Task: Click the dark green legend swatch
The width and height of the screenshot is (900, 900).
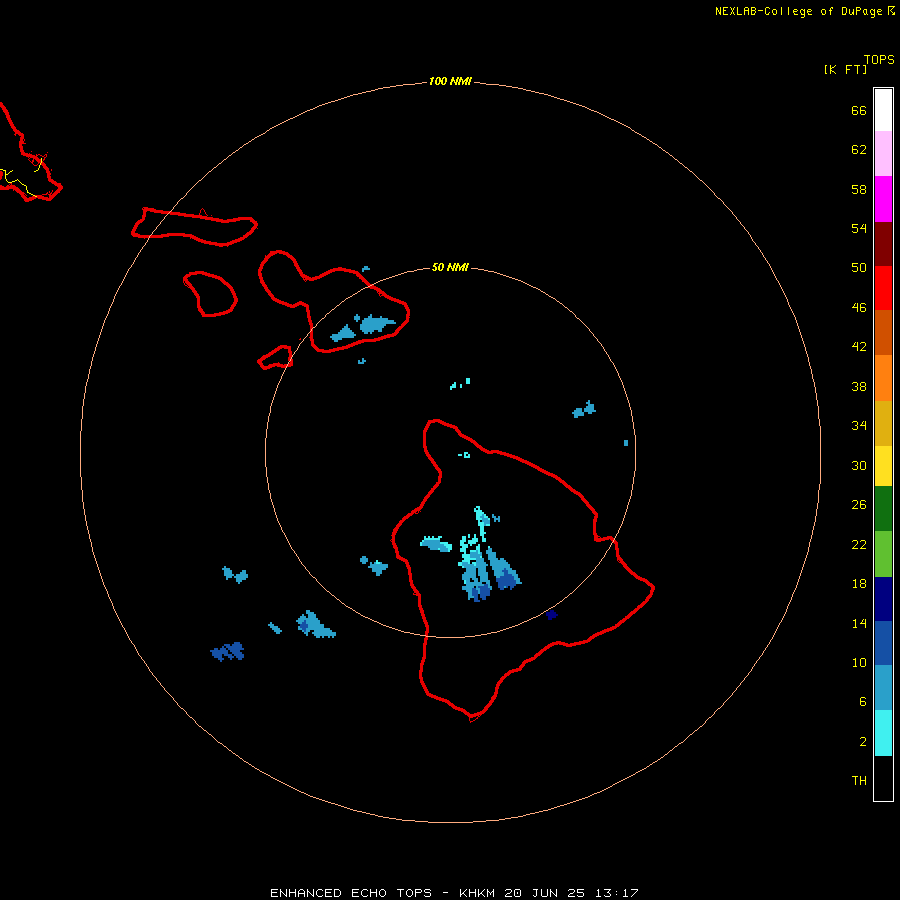Action: tap(883, 509)
